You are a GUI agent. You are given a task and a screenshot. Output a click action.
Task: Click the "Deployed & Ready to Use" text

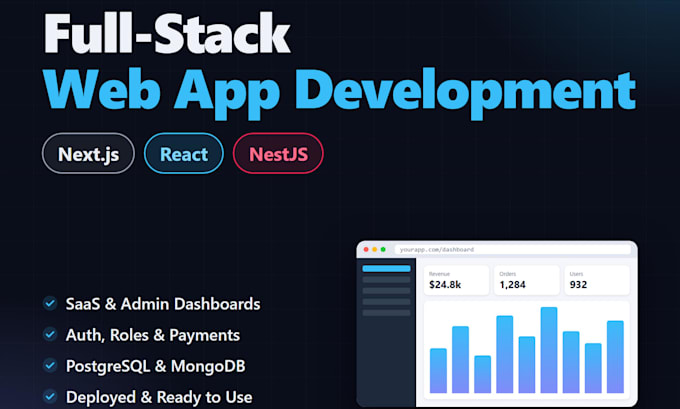[x=159, y=397]
